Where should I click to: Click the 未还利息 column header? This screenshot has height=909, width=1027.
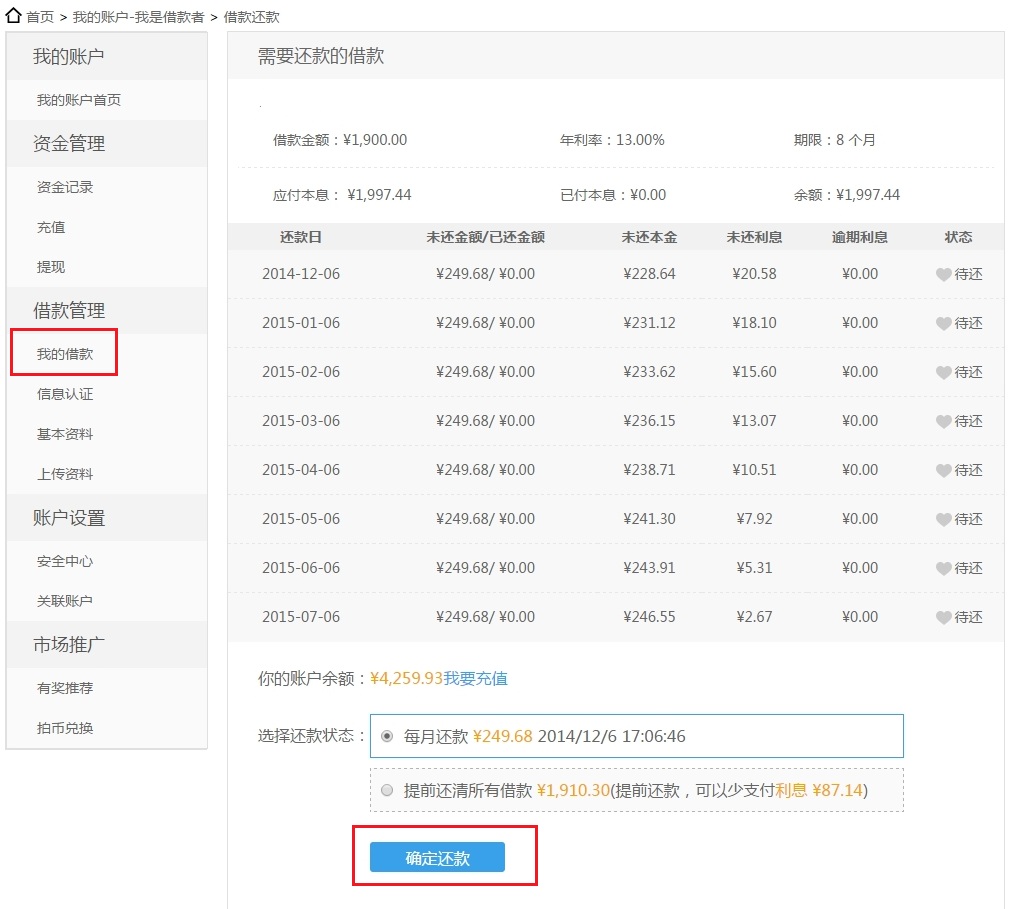coord(754,237)
